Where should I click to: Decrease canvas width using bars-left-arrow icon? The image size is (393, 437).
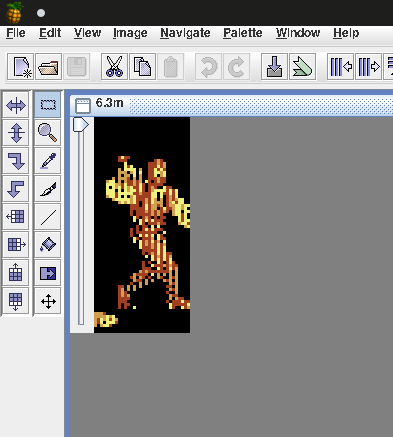pos(340,66)
